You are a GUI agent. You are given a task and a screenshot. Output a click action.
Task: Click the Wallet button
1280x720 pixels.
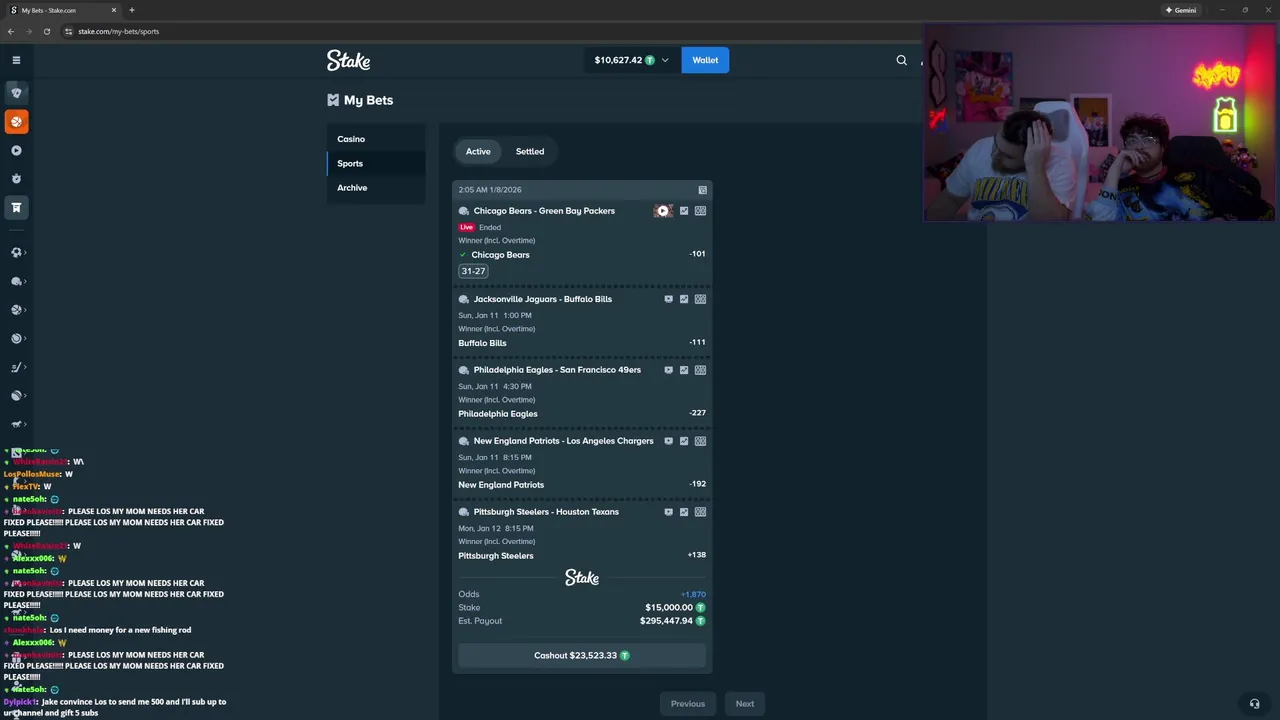click(705, 60)
